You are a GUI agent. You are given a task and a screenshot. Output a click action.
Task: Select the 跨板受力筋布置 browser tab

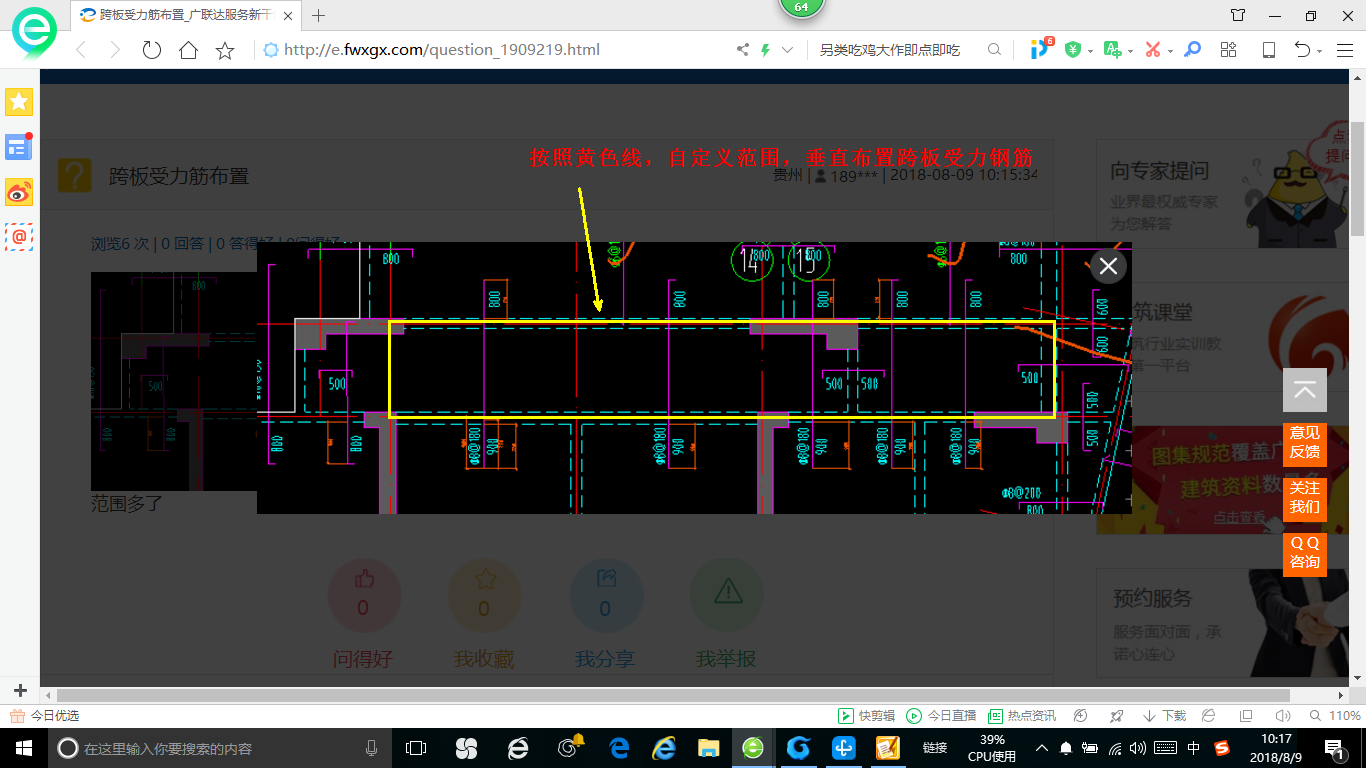click(x=185, y=15)
